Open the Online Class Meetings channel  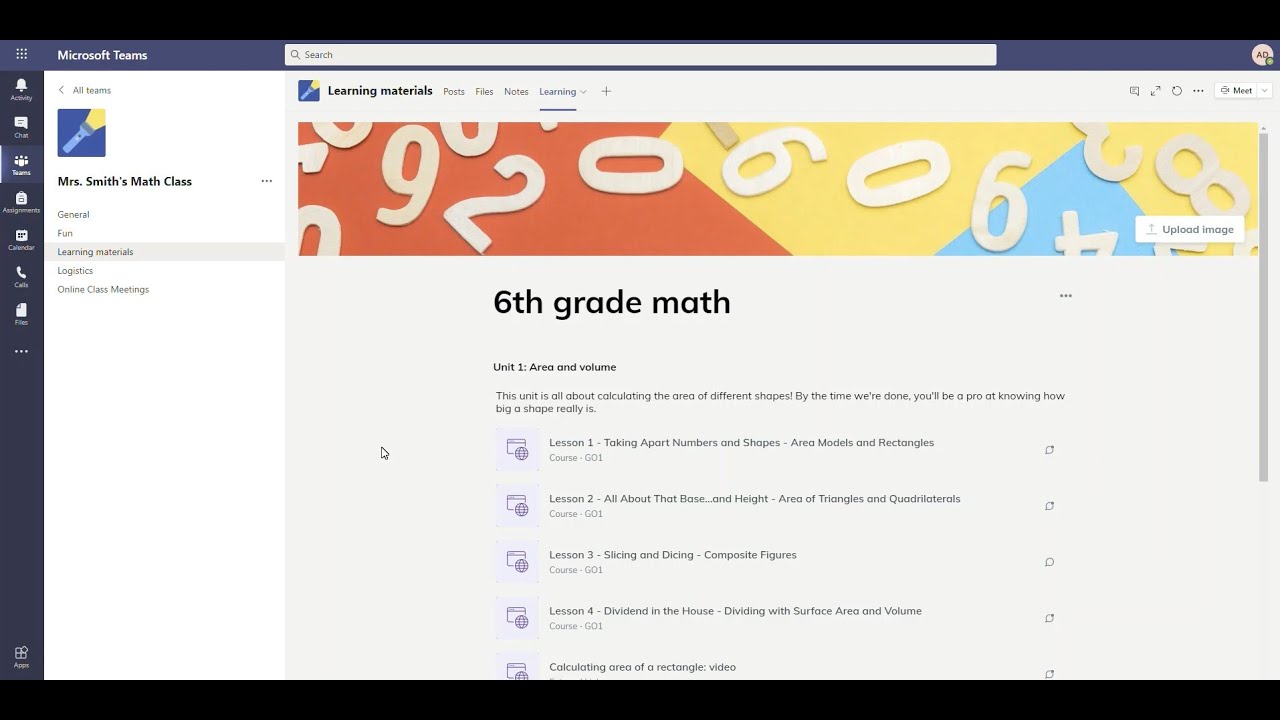tap(103, 289)
